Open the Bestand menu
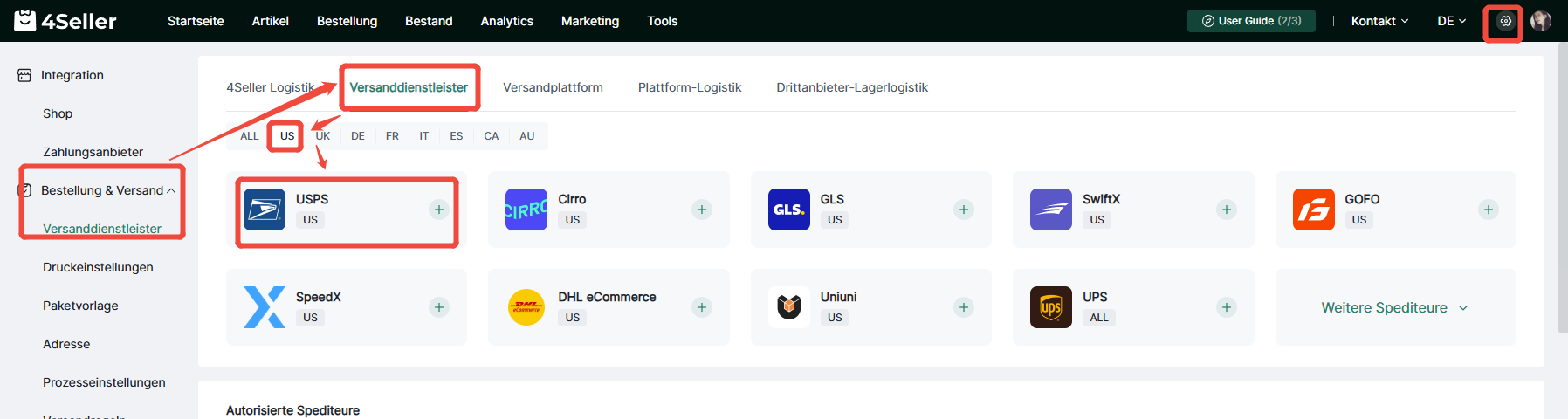The height and width of the screenshot is (419, 1568). 429,21
